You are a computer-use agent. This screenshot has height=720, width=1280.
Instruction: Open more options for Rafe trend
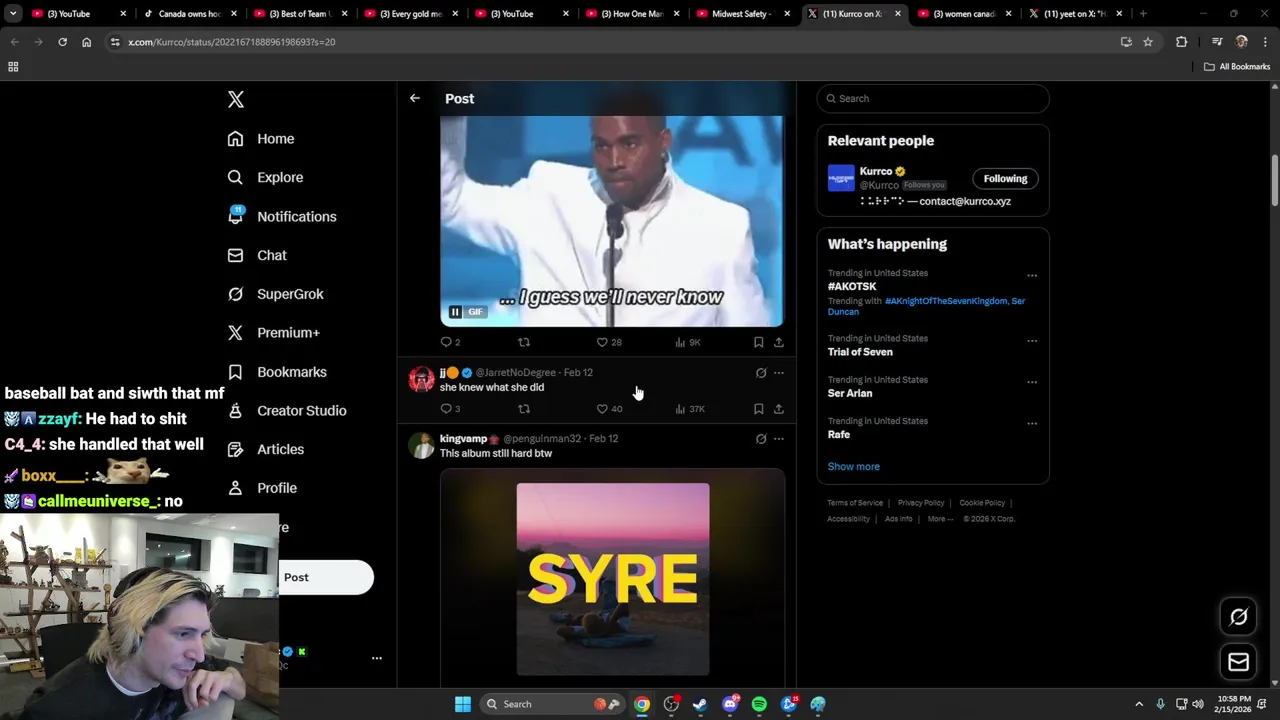click(1032, 423)
